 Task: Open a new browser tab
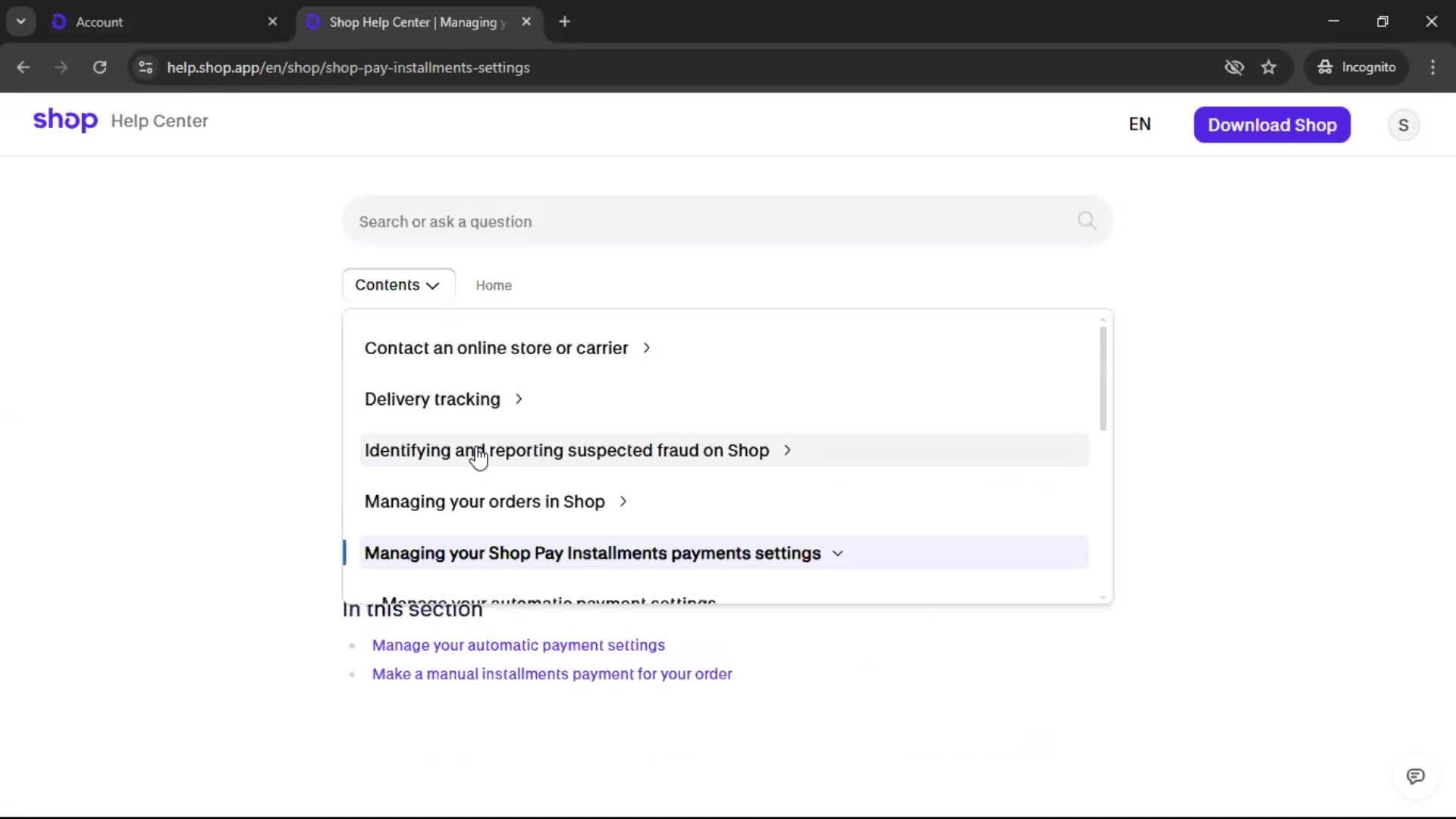564,22
